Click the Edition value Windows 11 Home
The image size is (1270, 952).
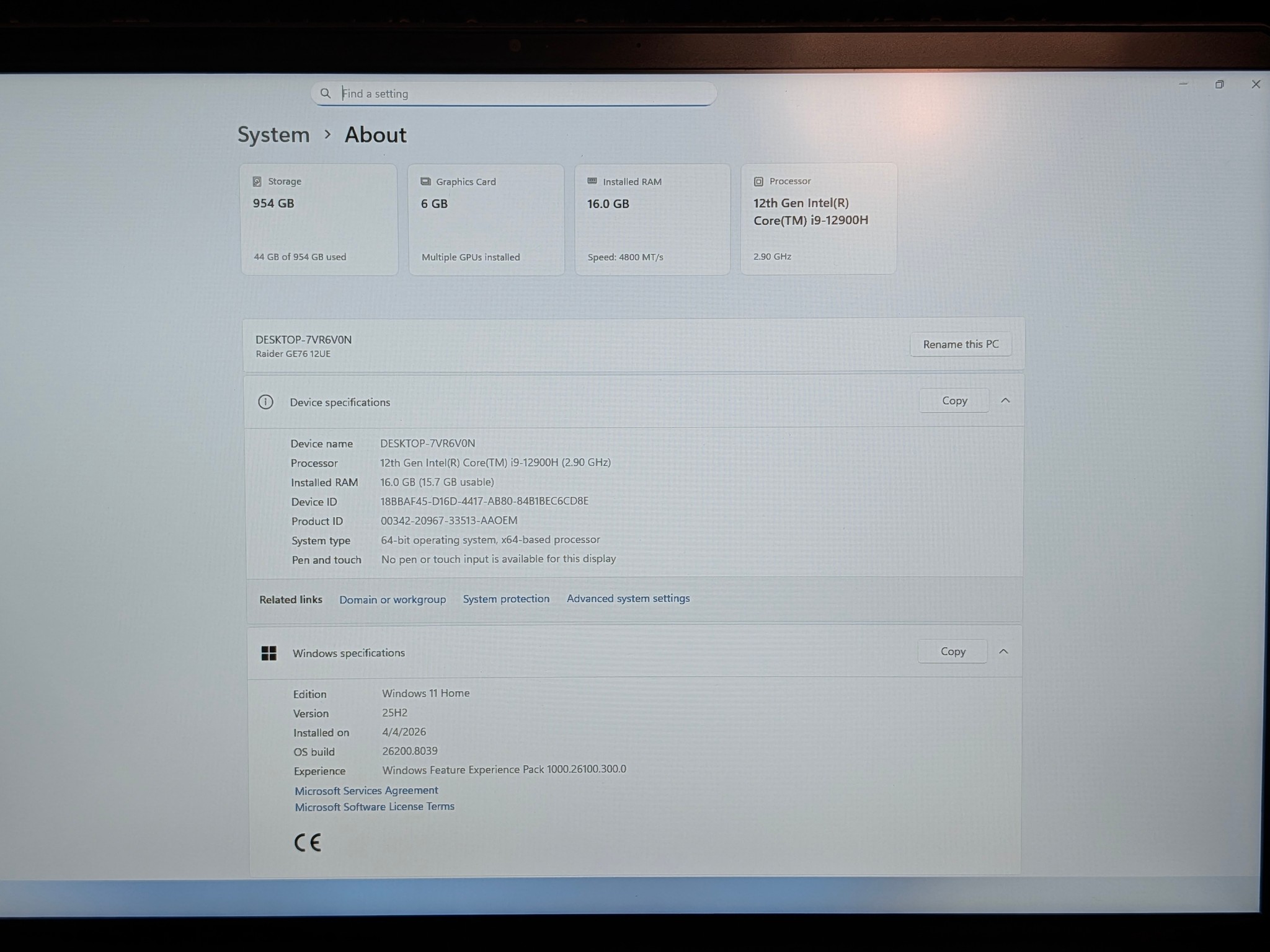pyautogui.click(x=426, y=693)
